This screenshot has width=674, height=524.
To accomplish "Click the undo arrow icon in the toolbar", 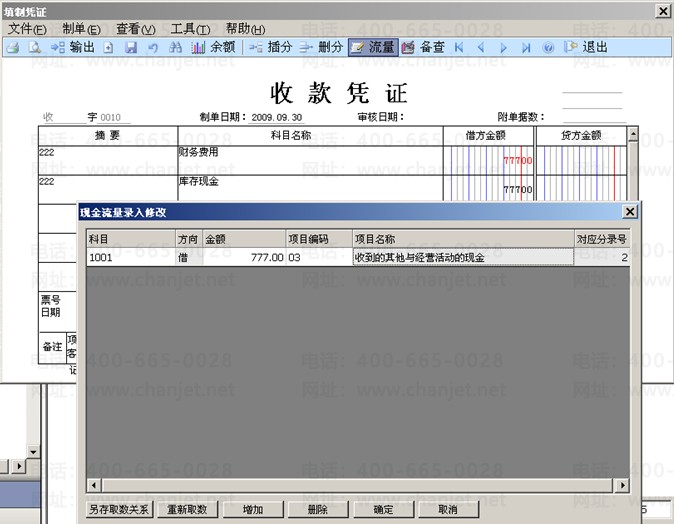I will pos(153,48).
